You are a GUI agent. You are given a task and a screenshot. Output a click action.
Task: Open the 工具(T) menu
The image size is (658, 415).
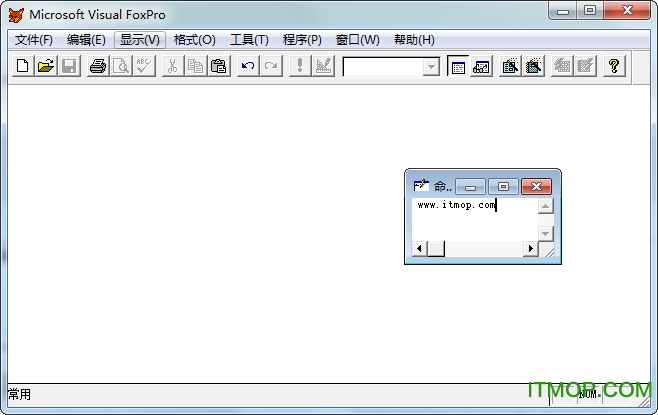(x=249, y=40)
